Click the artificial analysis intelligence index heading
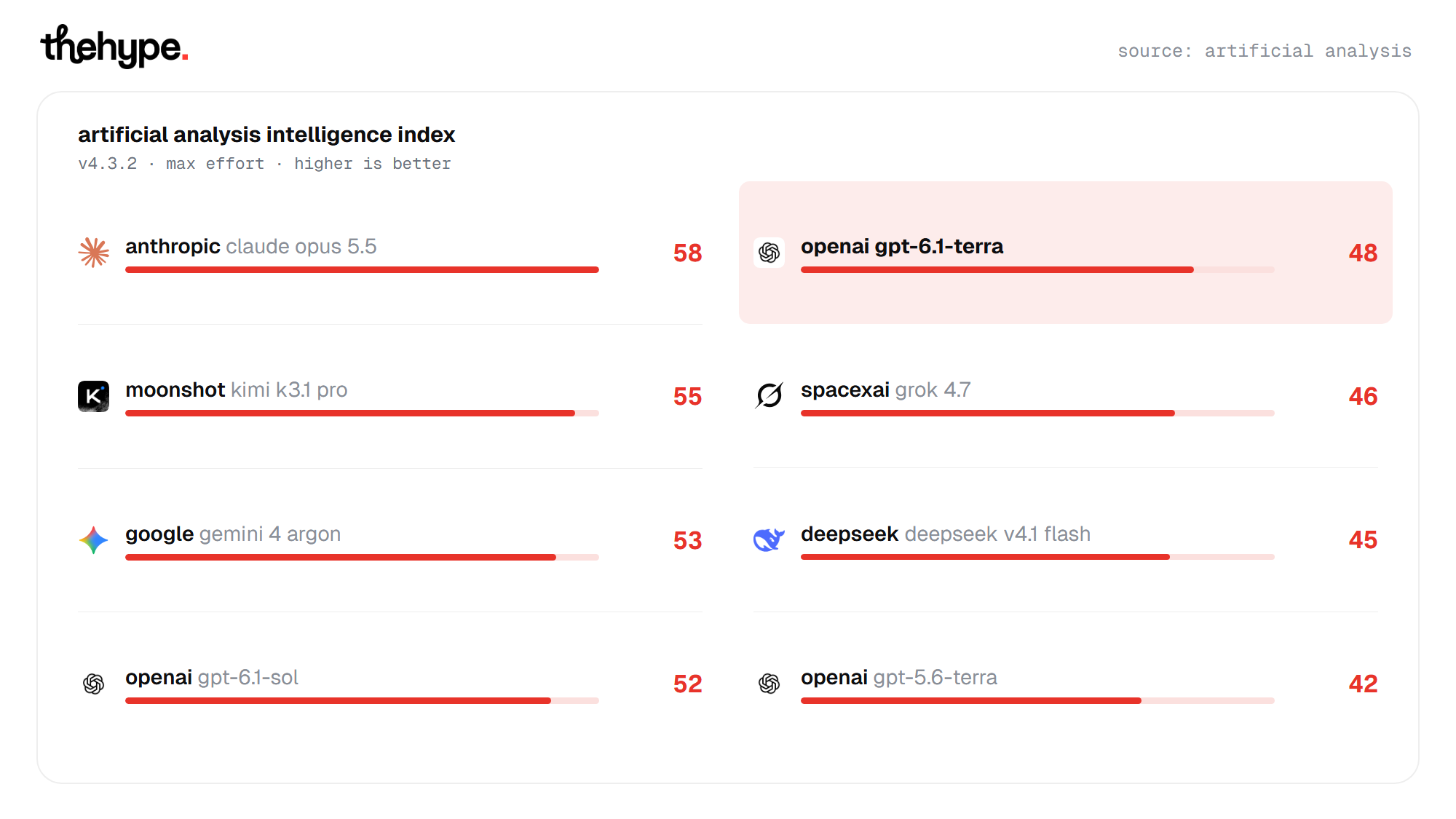1456x819 pixels. [x=266, y=135]
